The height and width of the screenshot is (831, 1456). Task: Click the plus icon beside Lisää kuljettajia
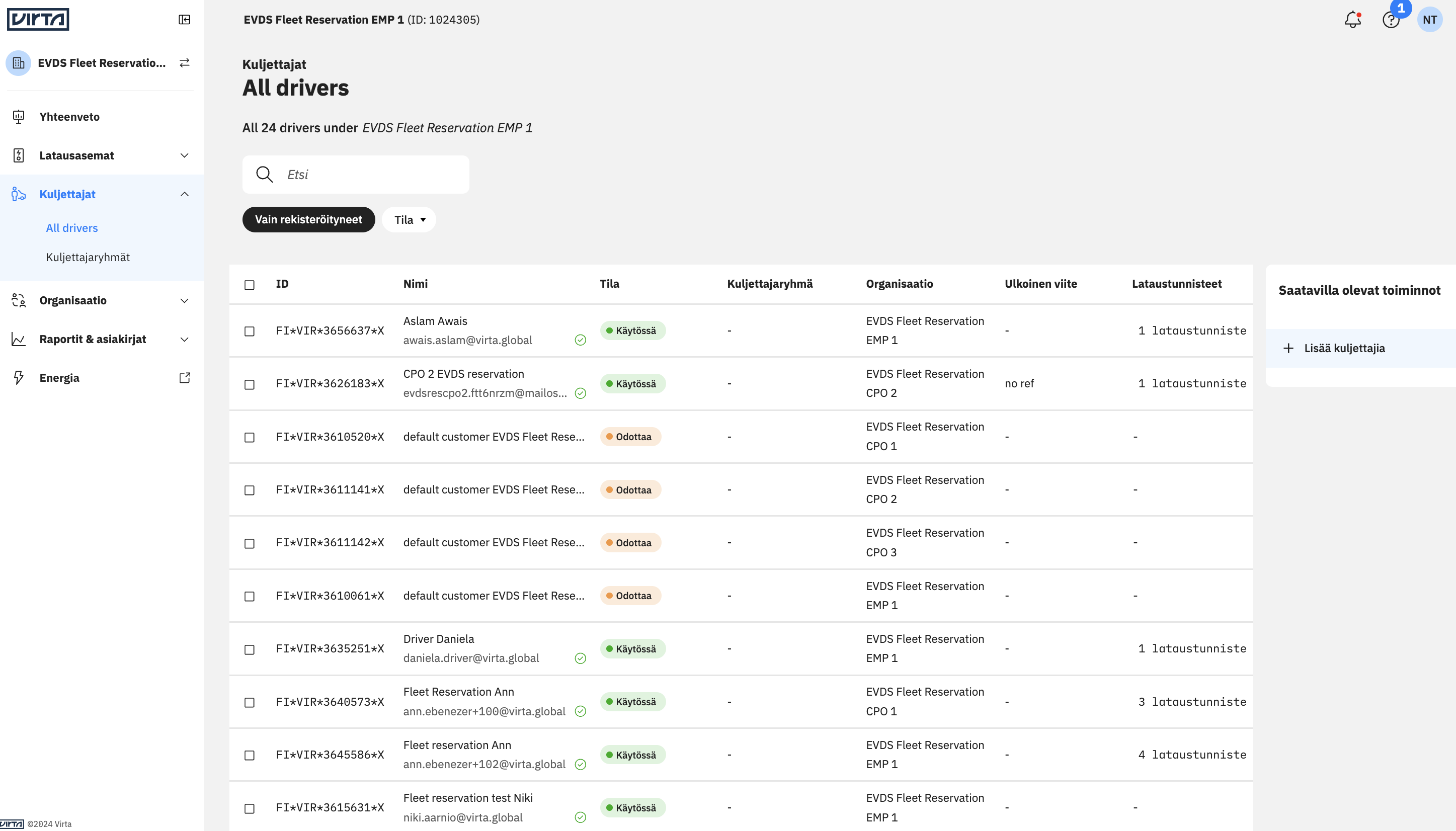point(1288,348)
